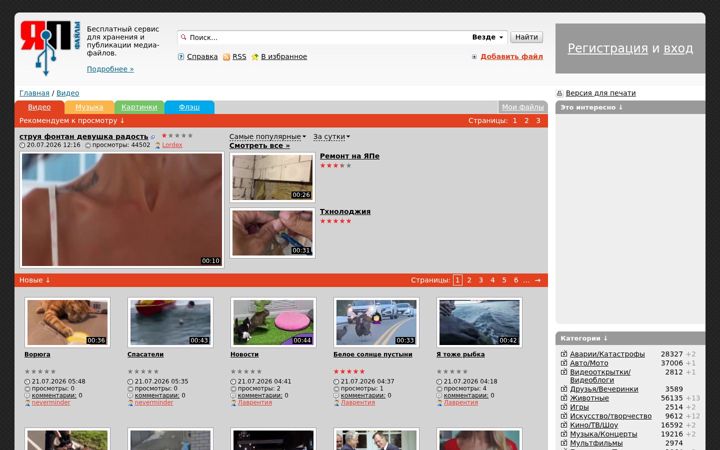Open the Lordex user profile link
The width and height of the screenshot is (720, 450).
coord(172,145)
